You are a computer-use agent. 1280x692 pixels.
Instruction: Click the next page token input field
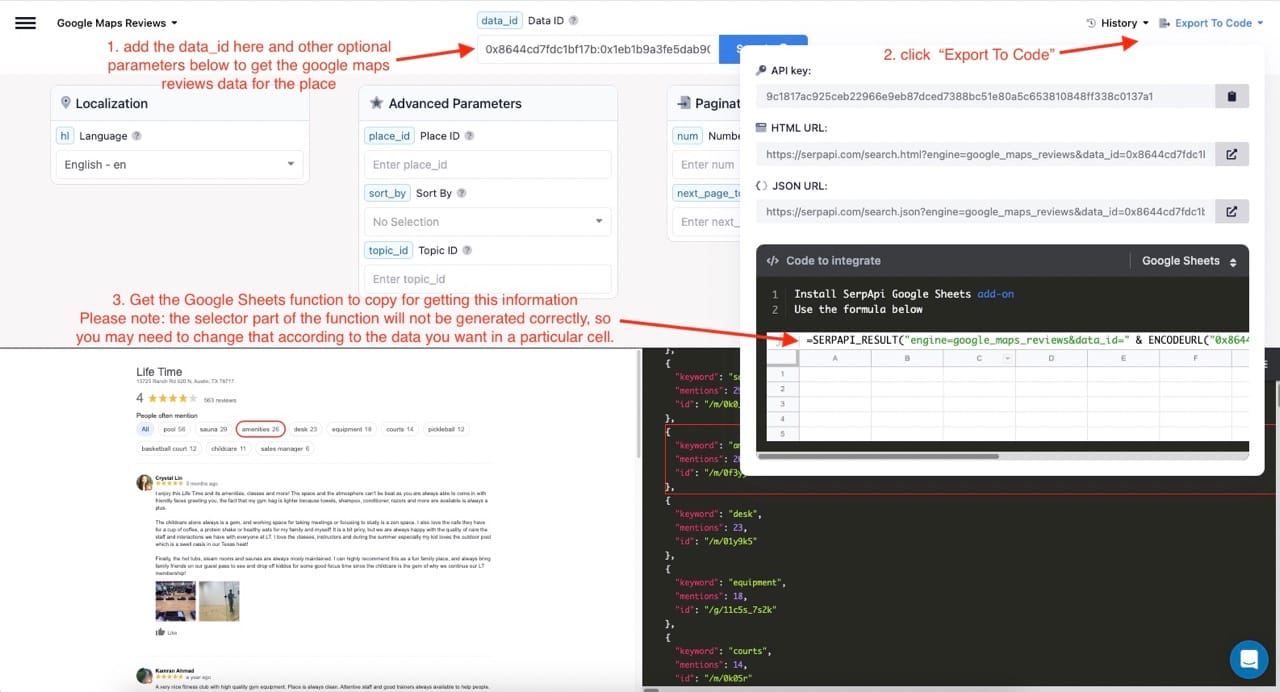point(708,221)
